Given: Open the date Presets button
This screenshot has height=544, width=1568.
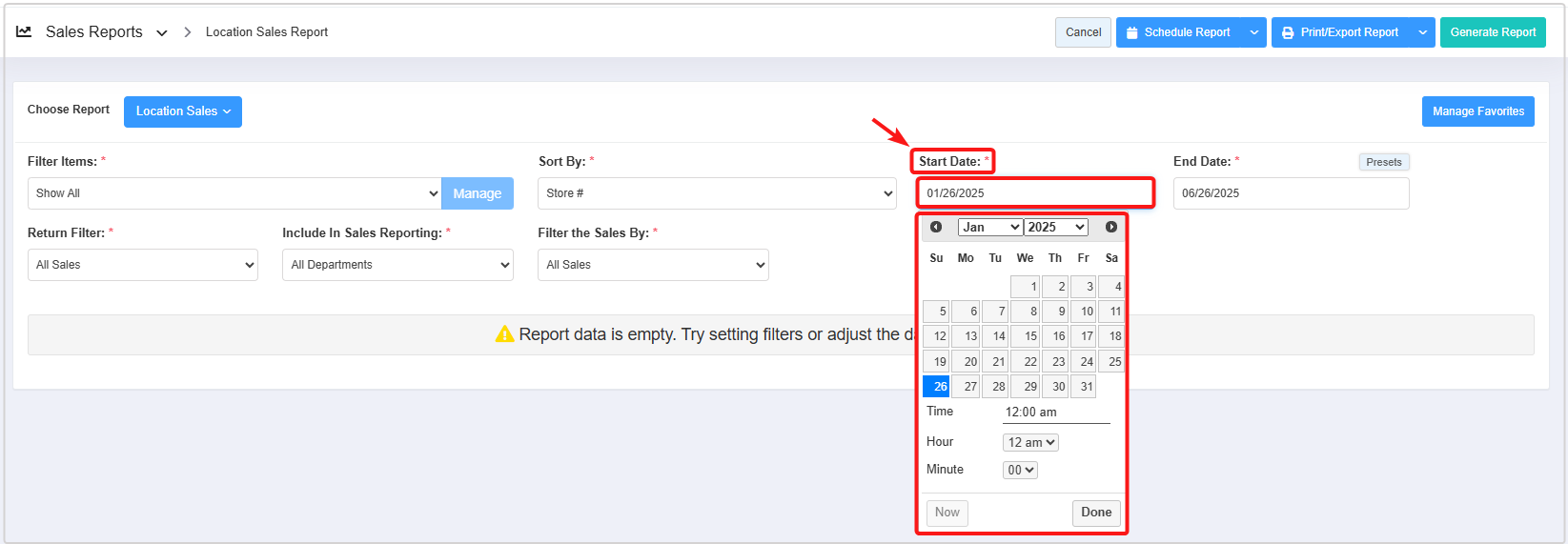Looking at the screenshot, I should 1383,162.
